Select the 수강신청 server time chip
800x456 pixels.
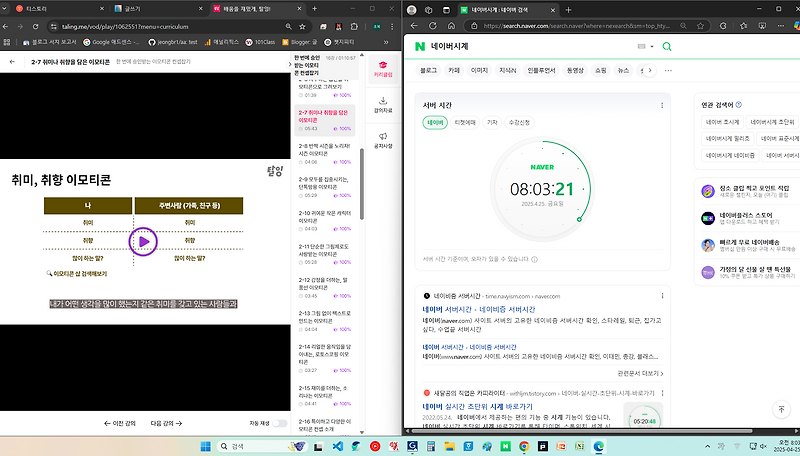[x=519, y=122]
